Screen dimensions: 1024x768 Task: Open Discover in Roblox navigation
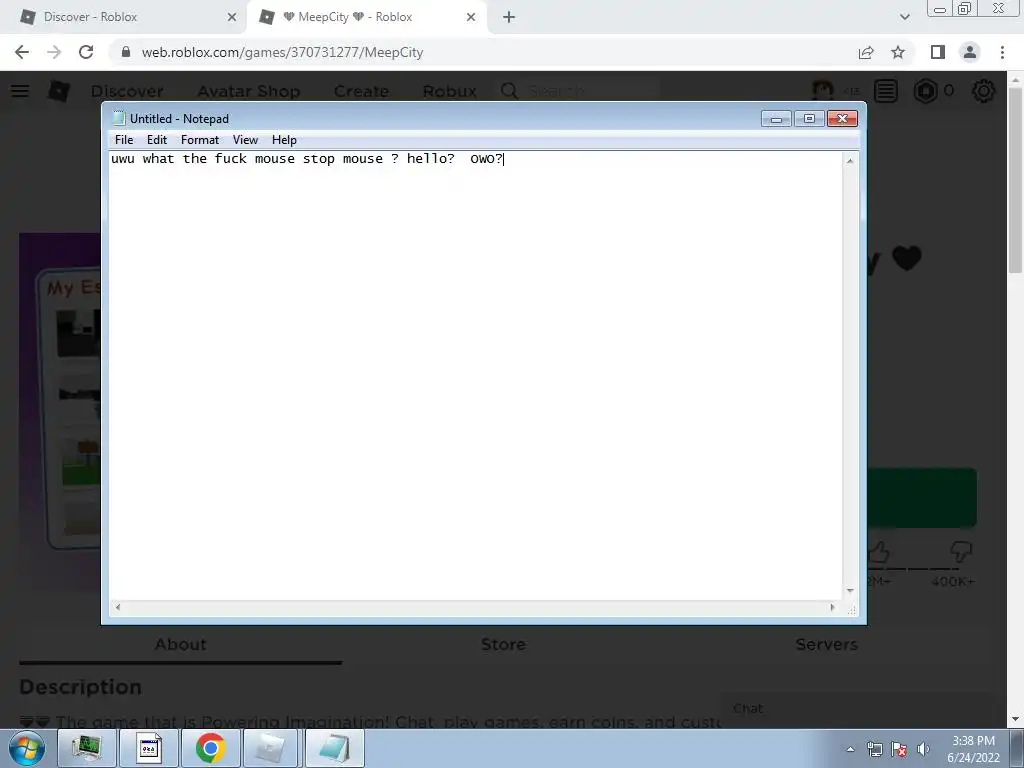point(127,91)
